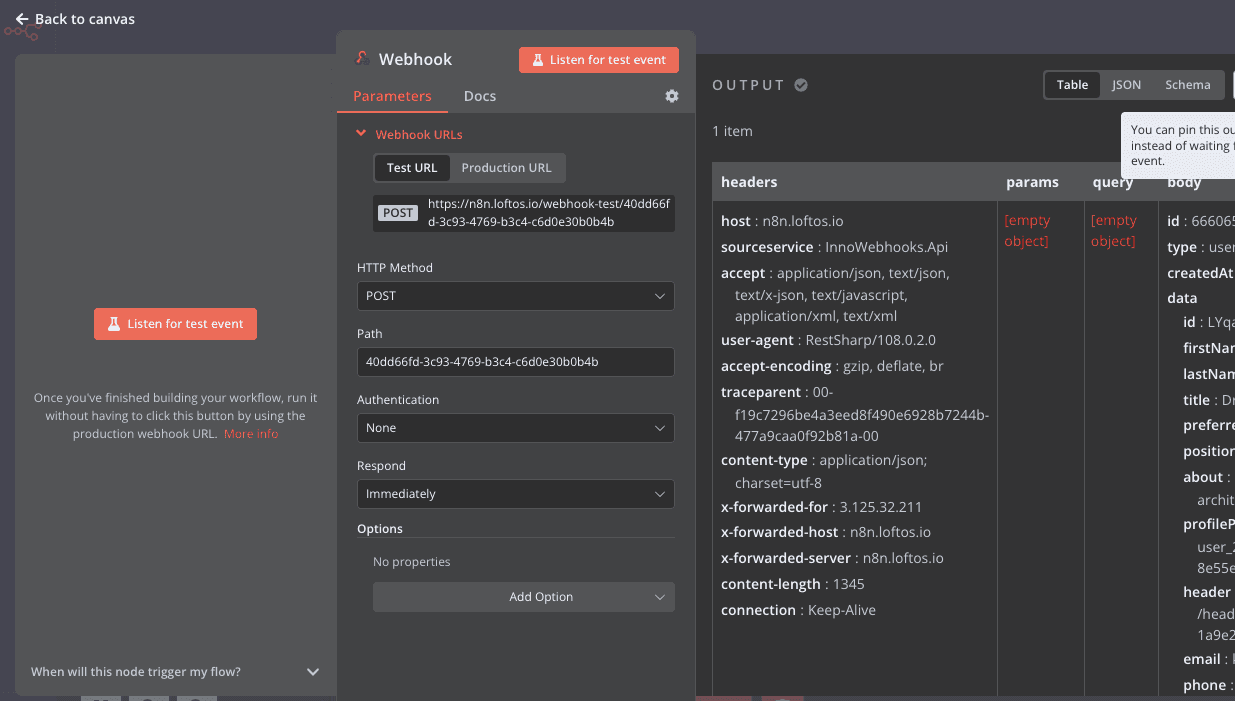The height and width of the screenshot is (701, 1235).
Task: Select the Parameters tab
Action: [x=392, y=96]
